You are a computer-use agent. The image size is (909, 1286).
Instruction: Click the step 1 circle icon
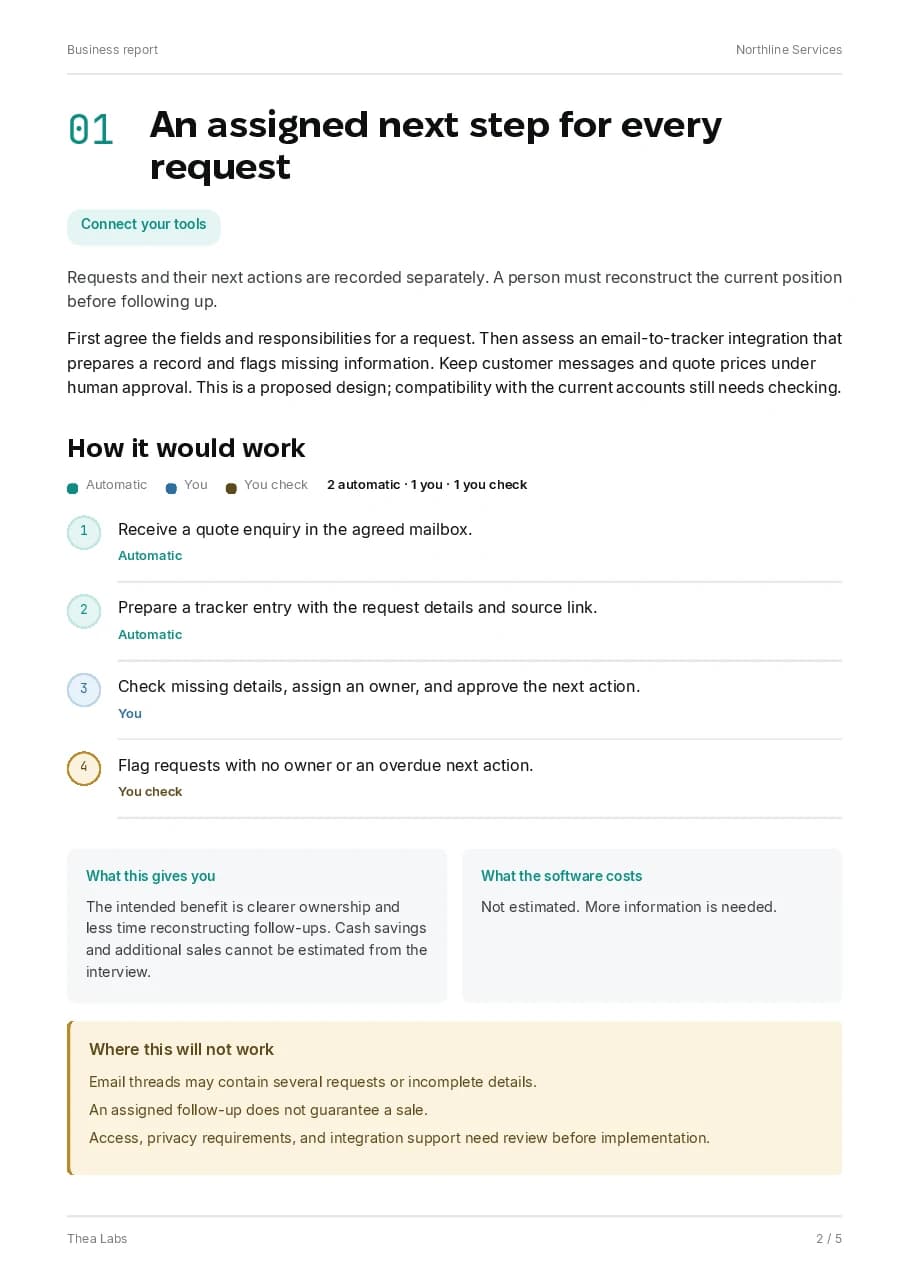pos(84,532)
